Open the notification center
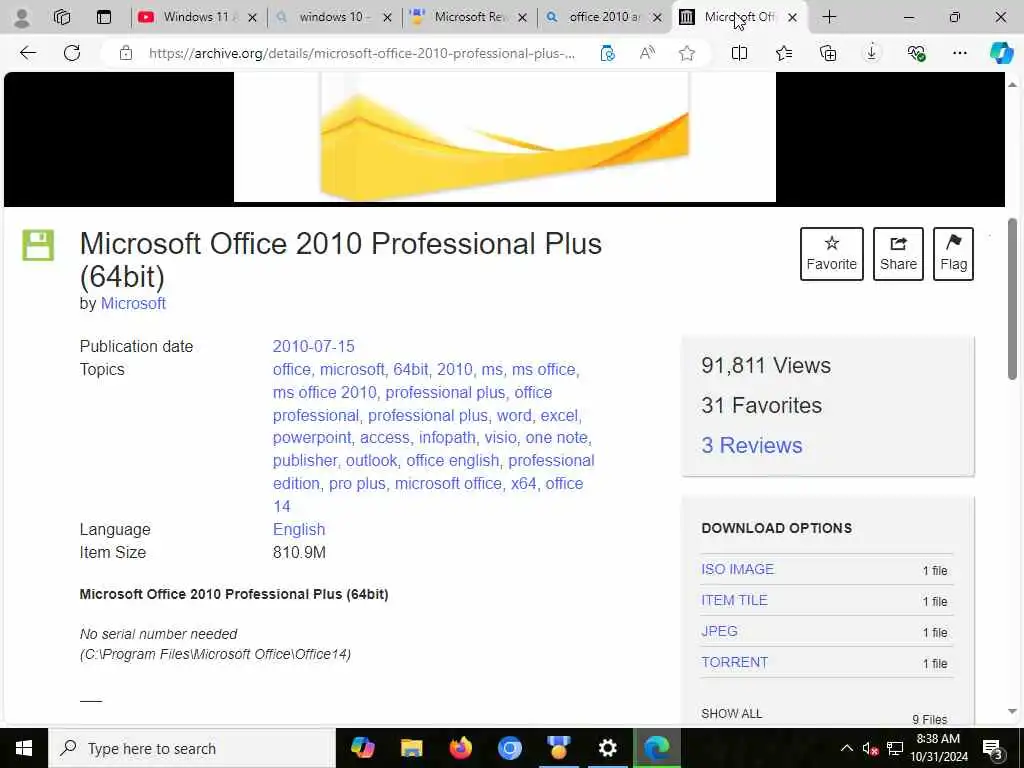 coord(993,749)
